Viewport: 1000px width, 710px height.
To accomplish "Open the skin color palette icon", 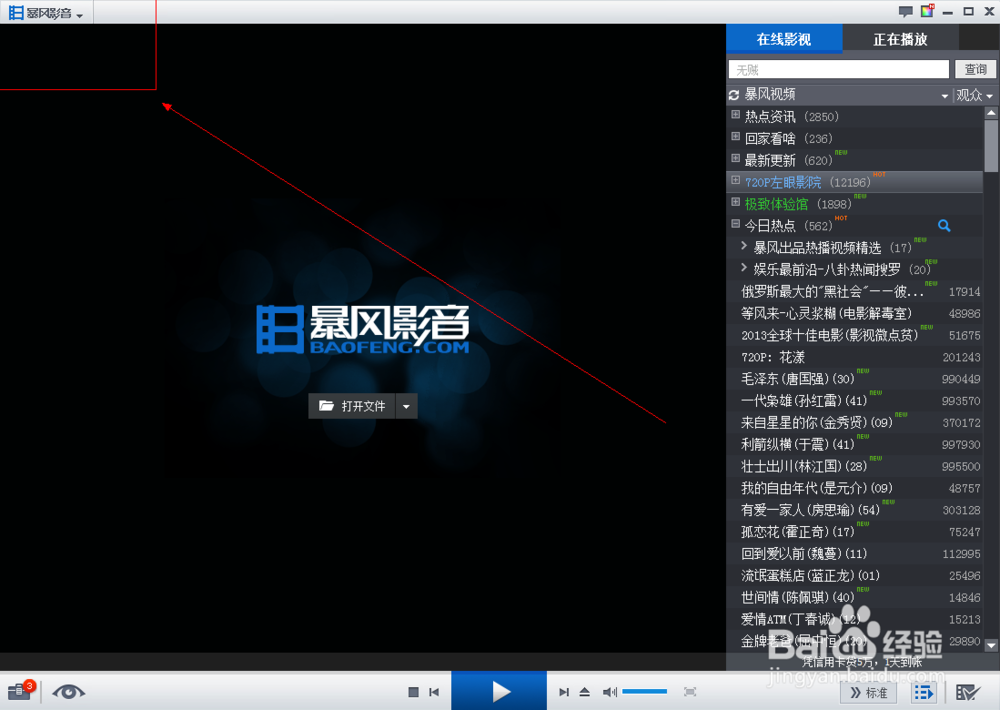I will pos(927,11).
